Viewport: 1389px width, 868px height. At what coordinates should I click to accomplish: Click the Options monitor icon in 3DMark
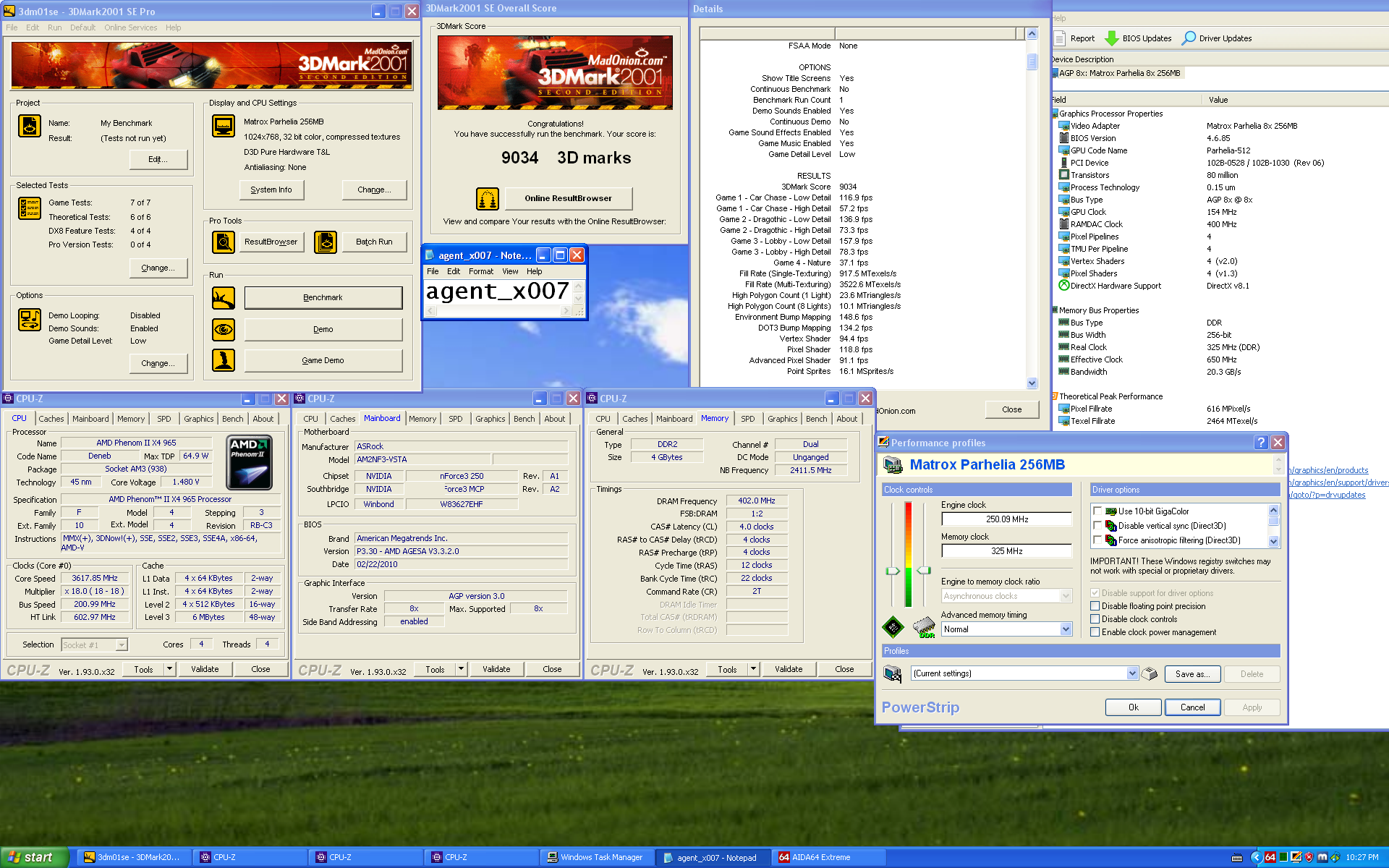[30, 319]
